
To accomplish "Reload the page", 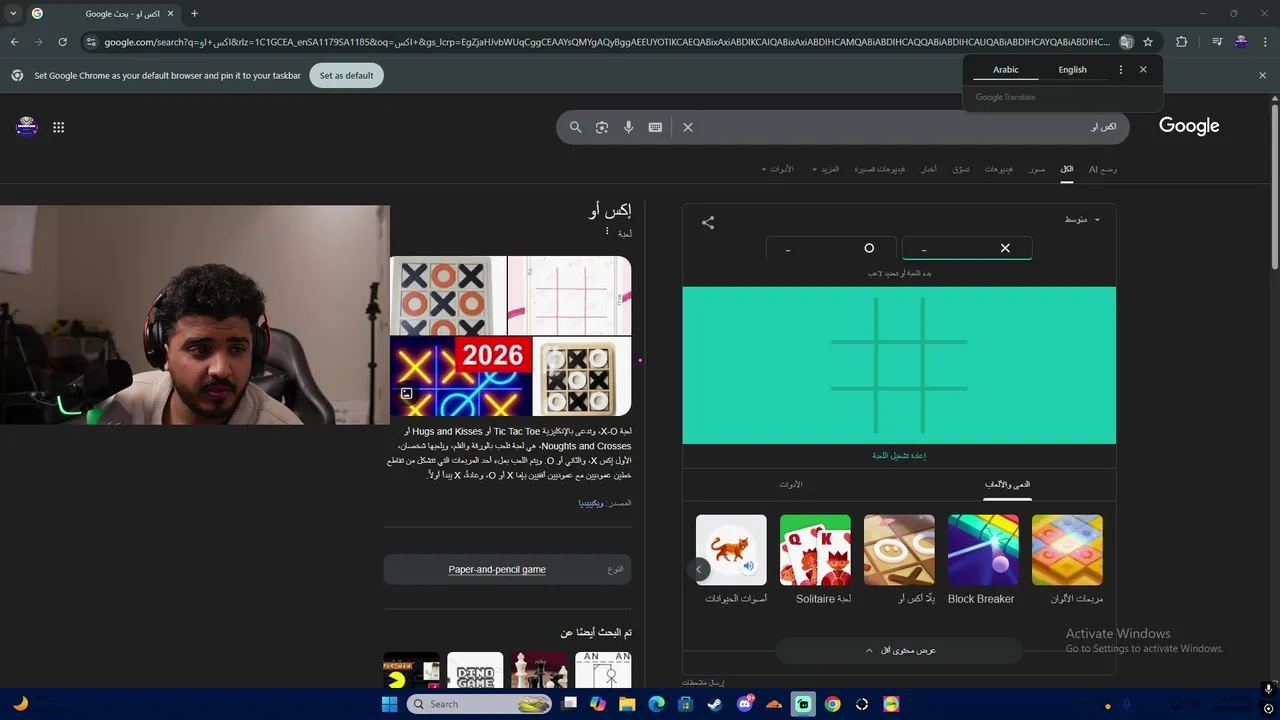I will [62, 42].
